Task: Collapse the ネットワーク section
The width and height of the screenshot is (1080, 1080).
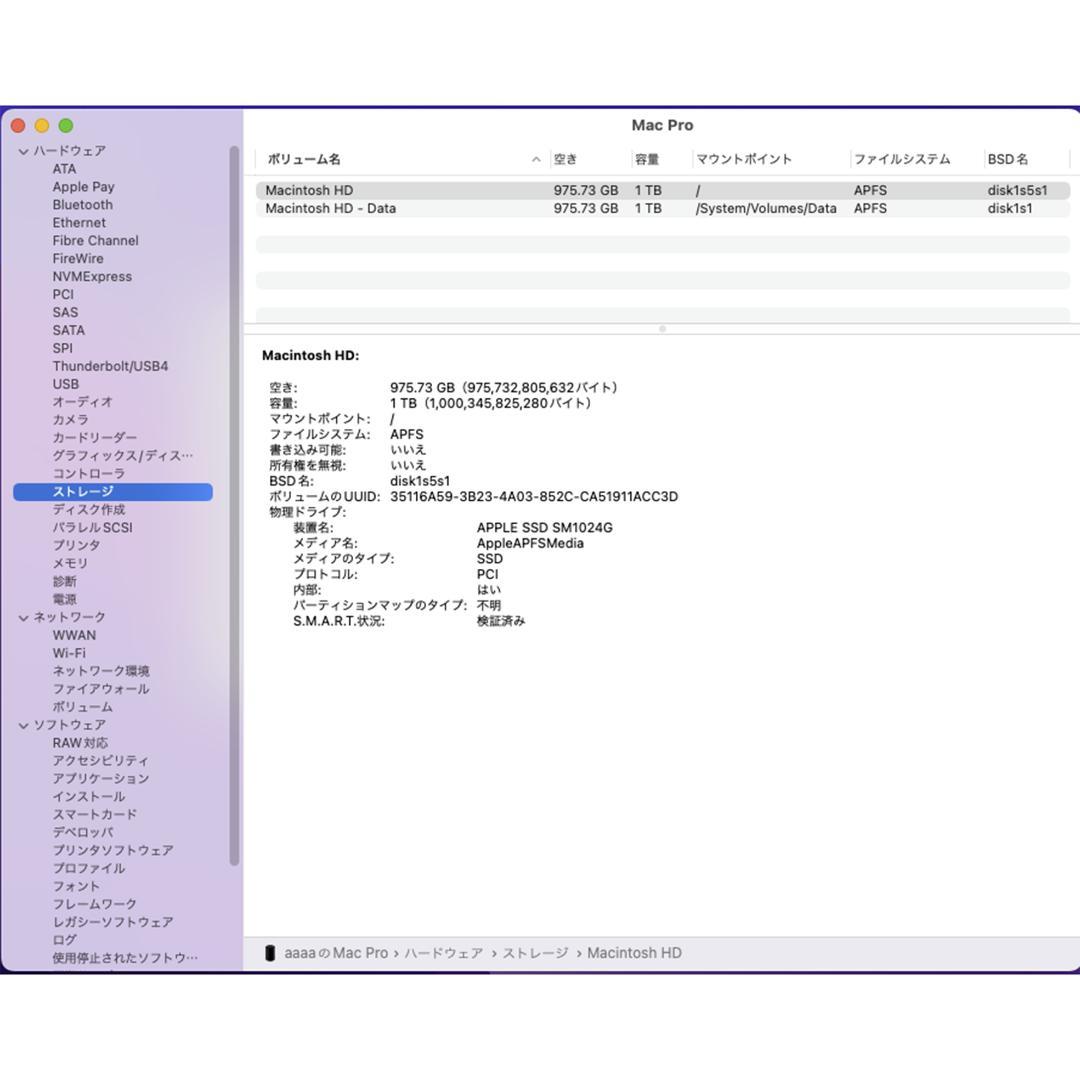Action: pyautogui.click(x=23, y=618)
